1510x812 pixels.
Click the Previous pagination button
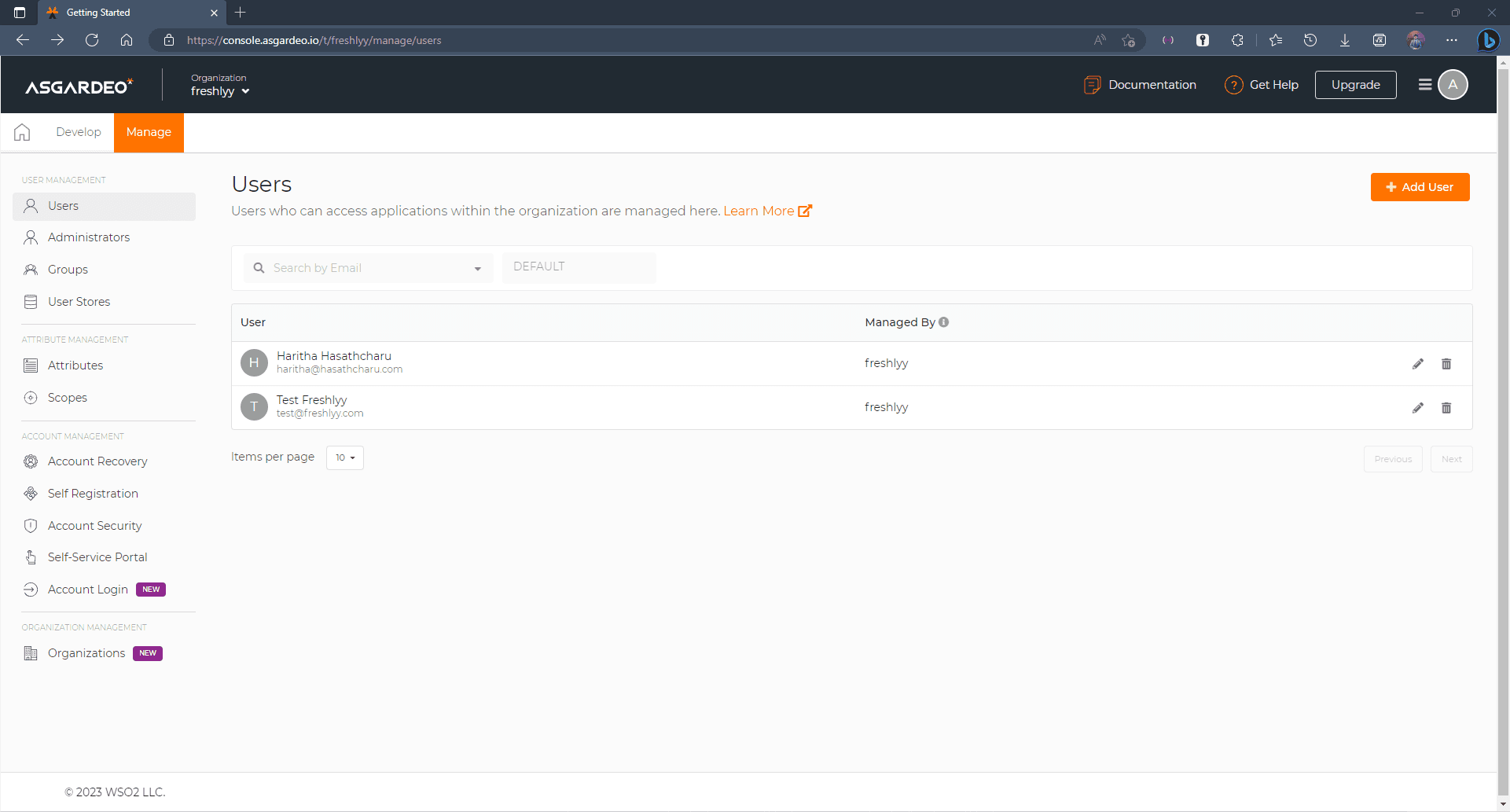(1393, 459)
